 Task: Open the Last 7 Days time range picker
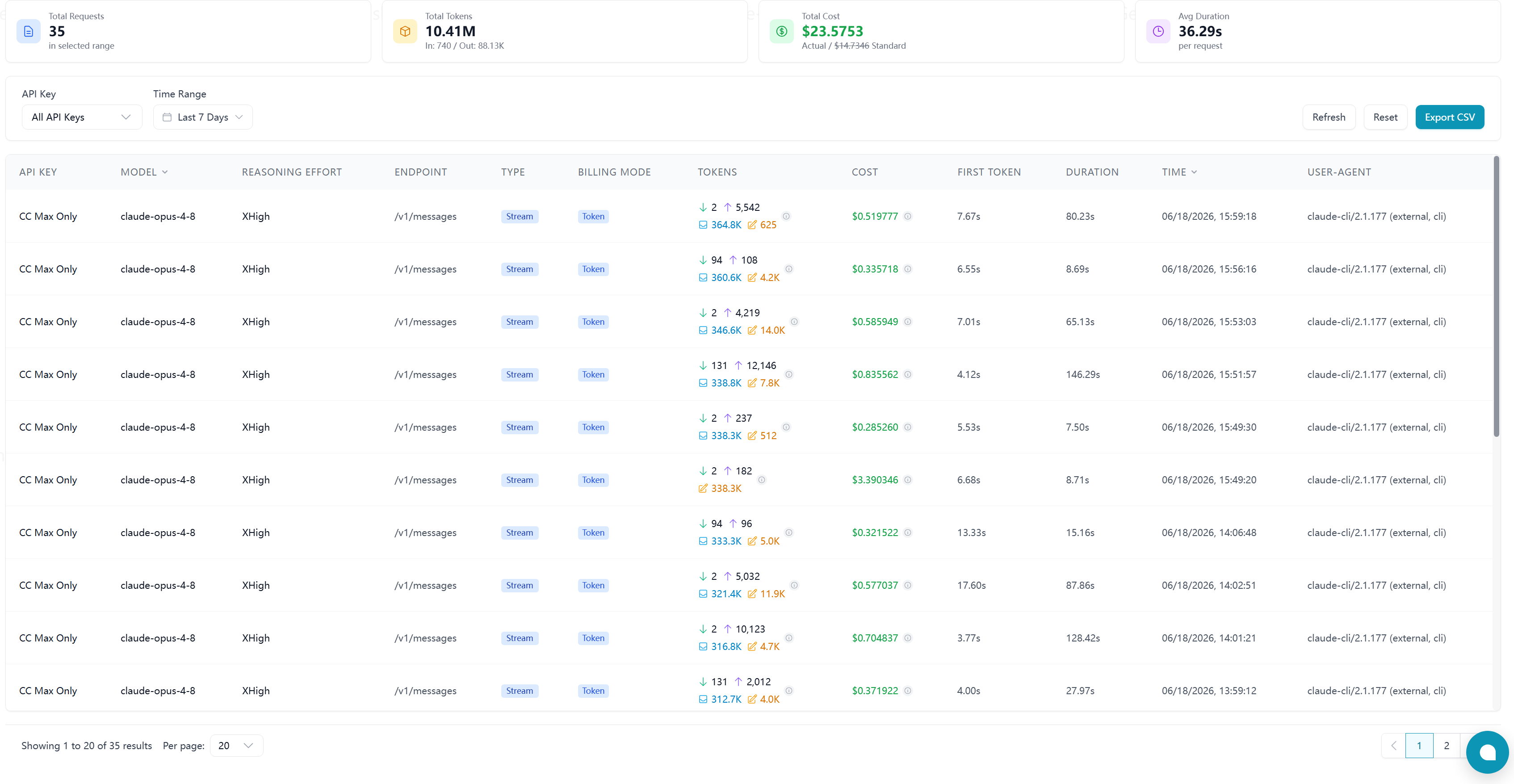[x=203, y=117]
